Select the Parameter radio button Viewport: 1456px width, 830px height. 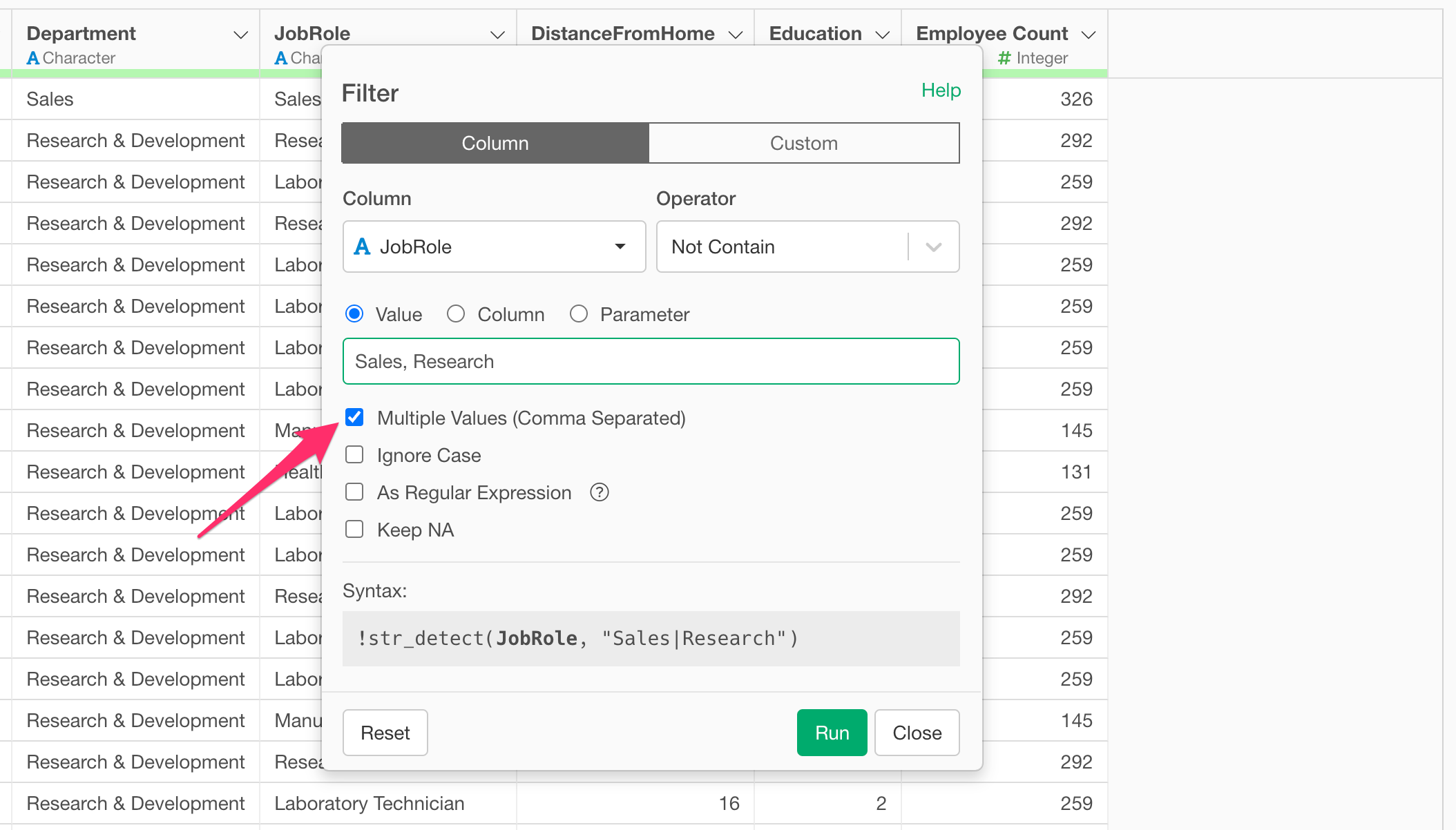[x=579, y=314]
